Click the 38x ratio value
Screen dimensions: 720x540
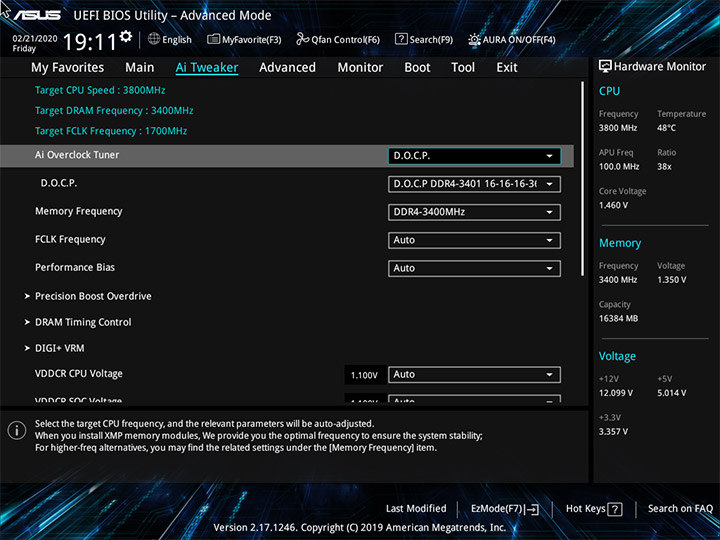tap(664, 167)
